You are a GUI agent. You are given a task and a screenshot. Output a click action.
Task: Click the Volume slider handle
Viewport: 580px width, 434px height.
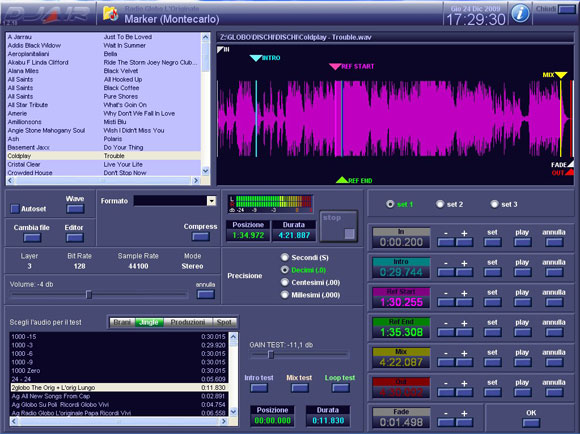pyautogui.click(x=89, y=295)
